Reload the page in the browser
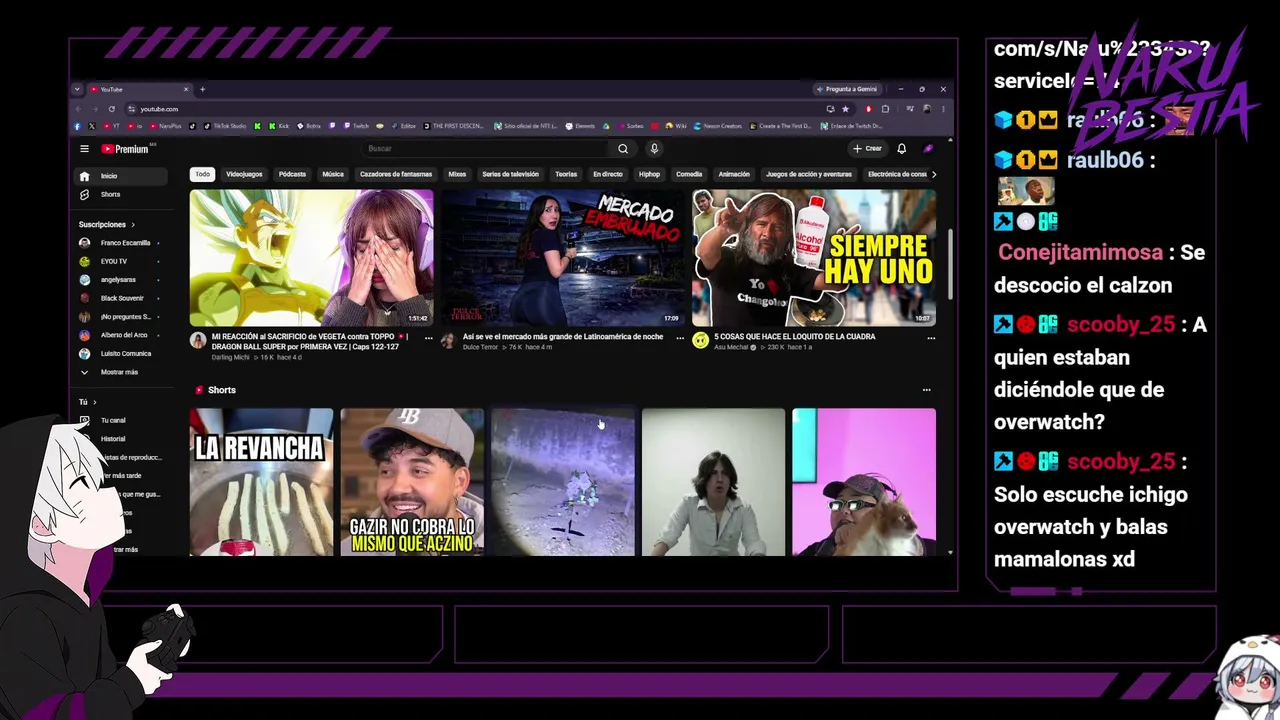This screenshot has height=720, width=1280. [x=111, y=108]
